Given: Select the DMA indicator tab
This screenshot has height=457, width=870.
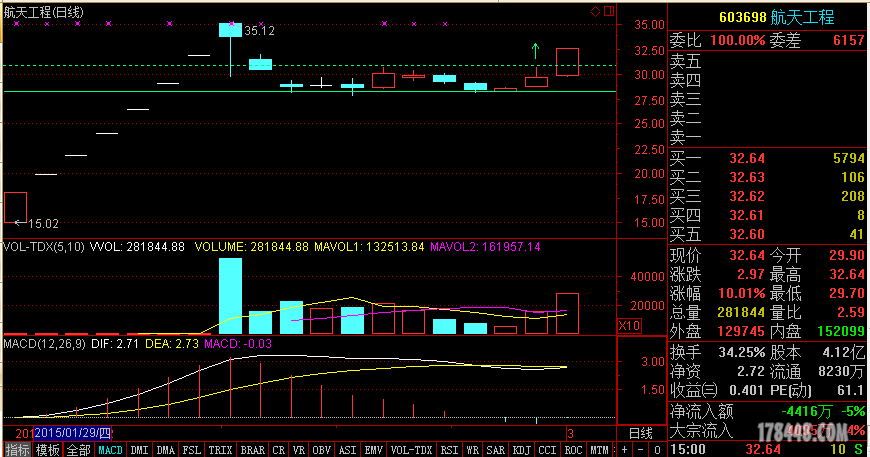Looking at the screenshot, I should [165, 450].
